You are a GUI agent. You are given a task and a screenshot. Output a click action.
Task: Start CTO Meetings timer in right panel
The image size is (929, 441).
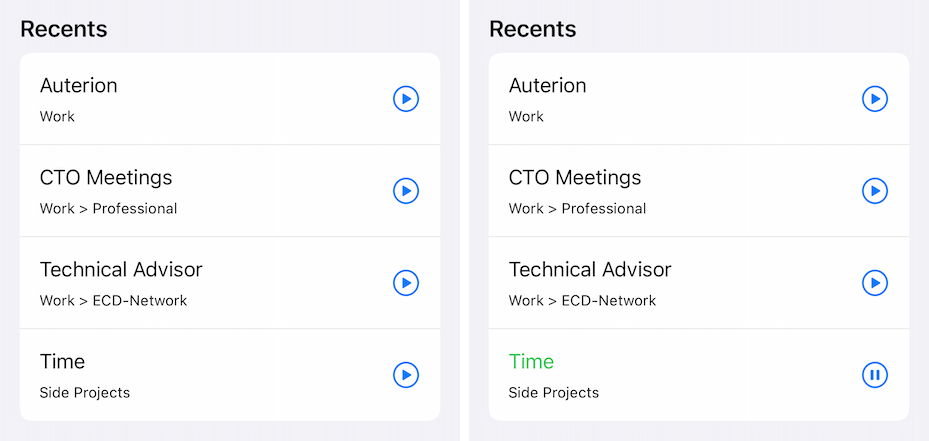(x=874, y=191)
